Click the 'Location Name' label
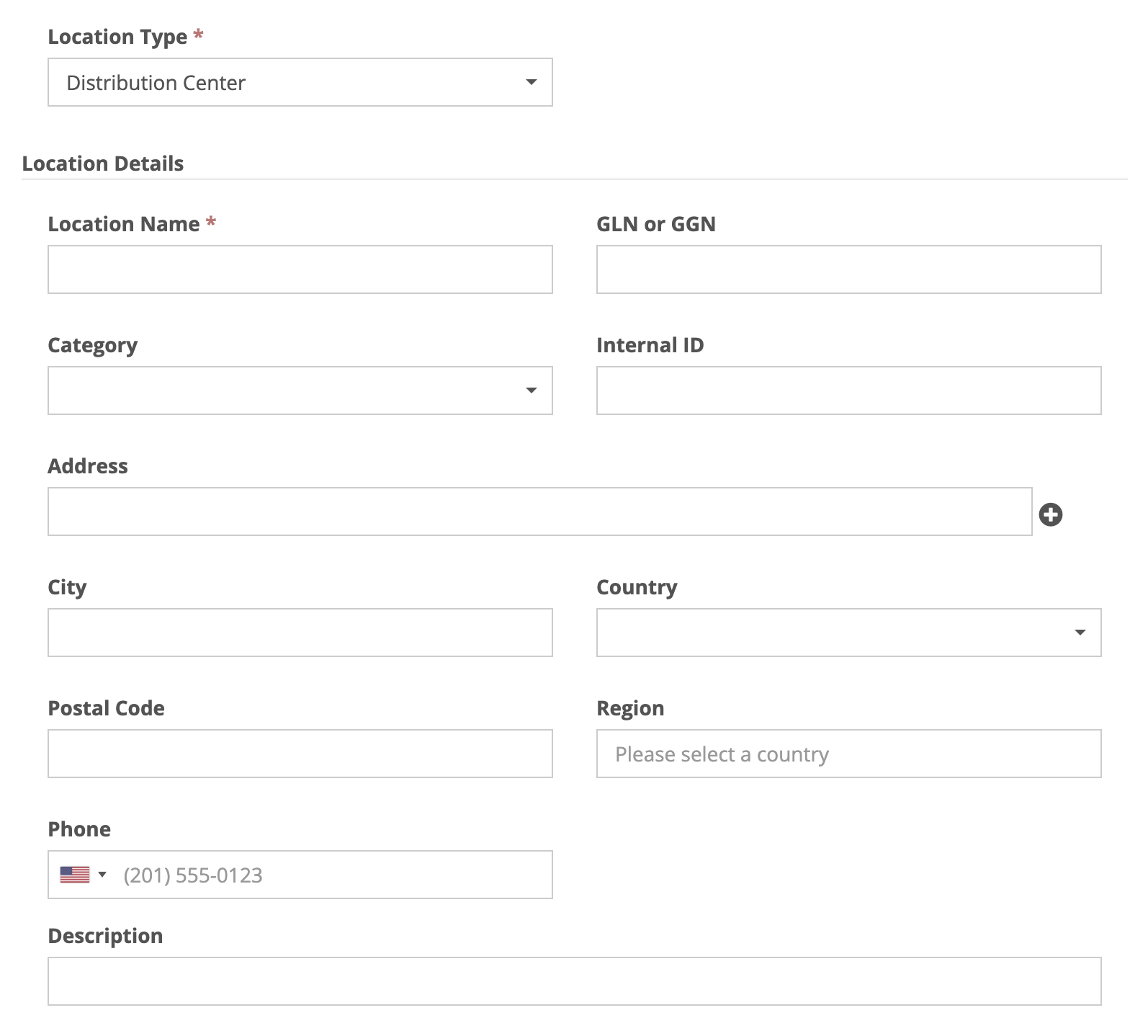The image size is (1148, 1036). pos(124,224)
